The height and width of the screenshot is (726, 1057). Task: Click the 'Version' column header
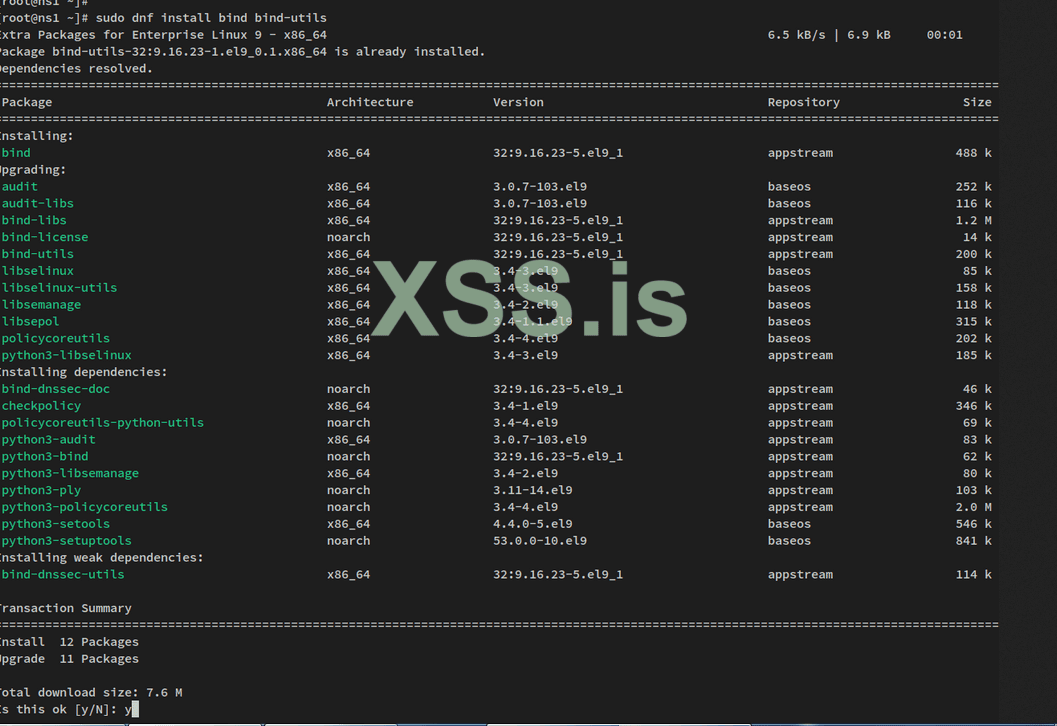point(518,102)
